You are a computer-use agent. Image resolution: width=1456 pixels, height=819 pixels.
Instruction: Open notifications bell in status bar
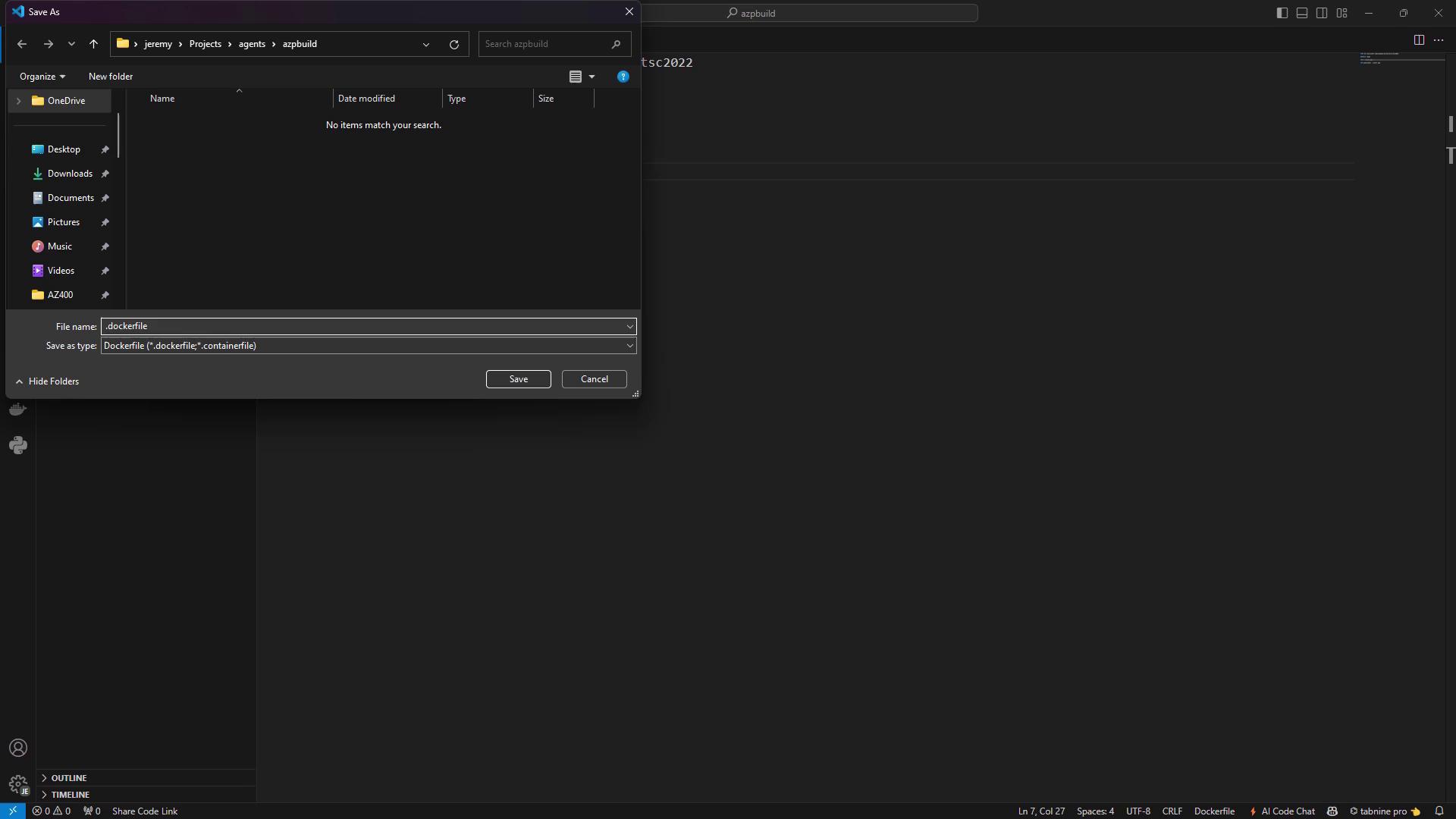1439,811
